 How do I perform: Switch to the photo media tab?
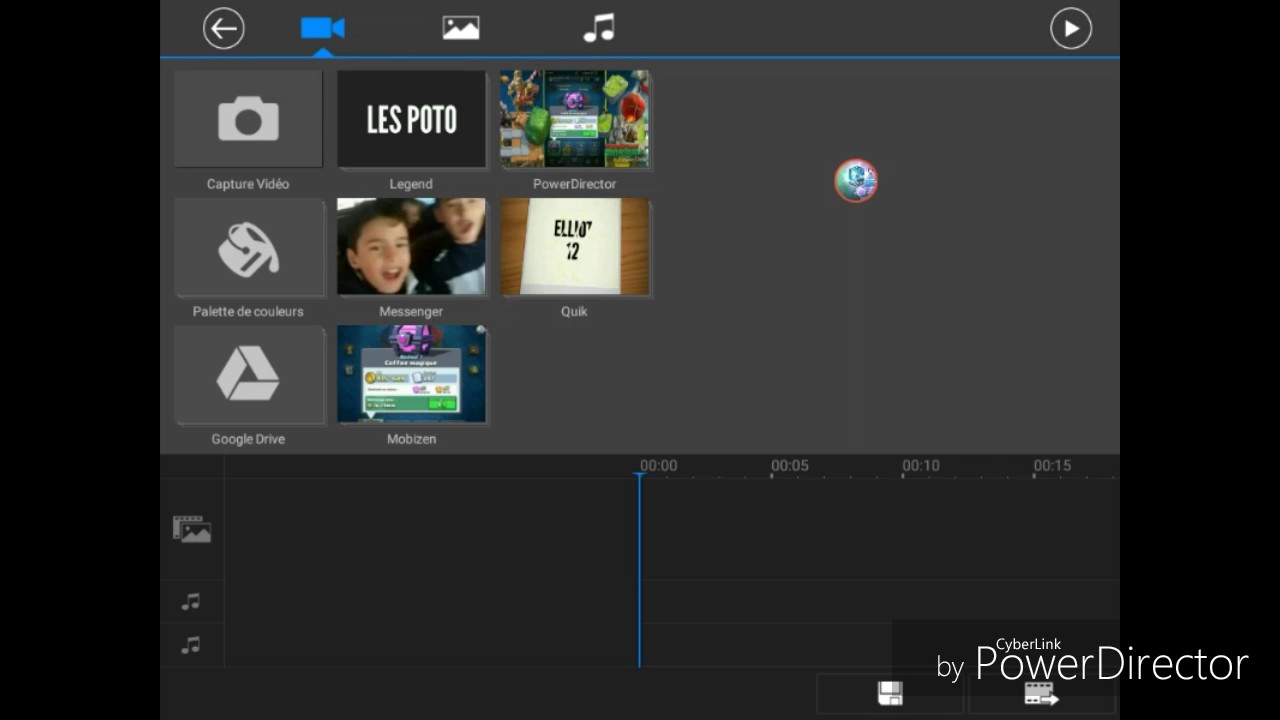tap(461, 28)
